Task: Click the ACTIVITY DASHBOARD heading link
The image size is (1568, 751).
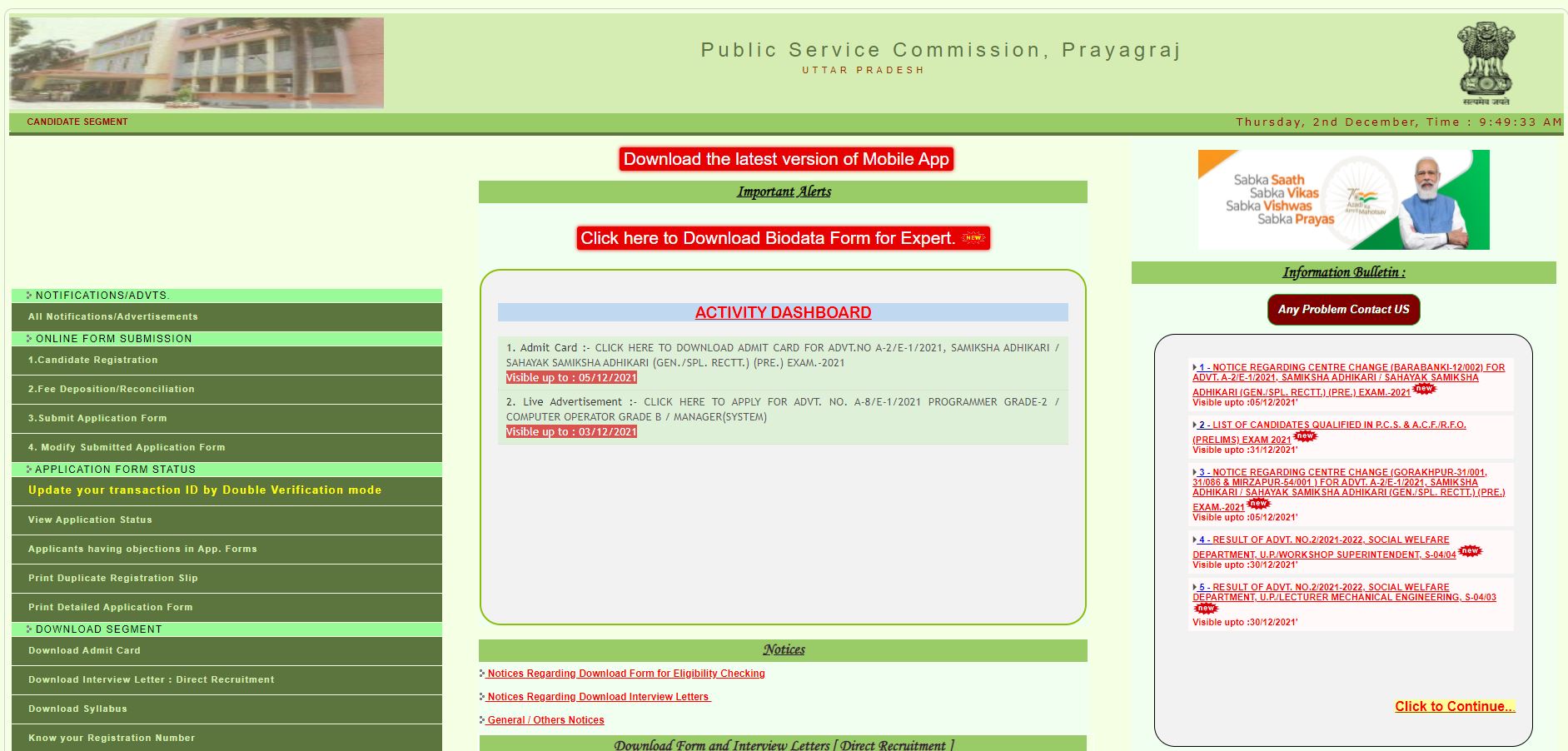Action: (x=783, y=312)
